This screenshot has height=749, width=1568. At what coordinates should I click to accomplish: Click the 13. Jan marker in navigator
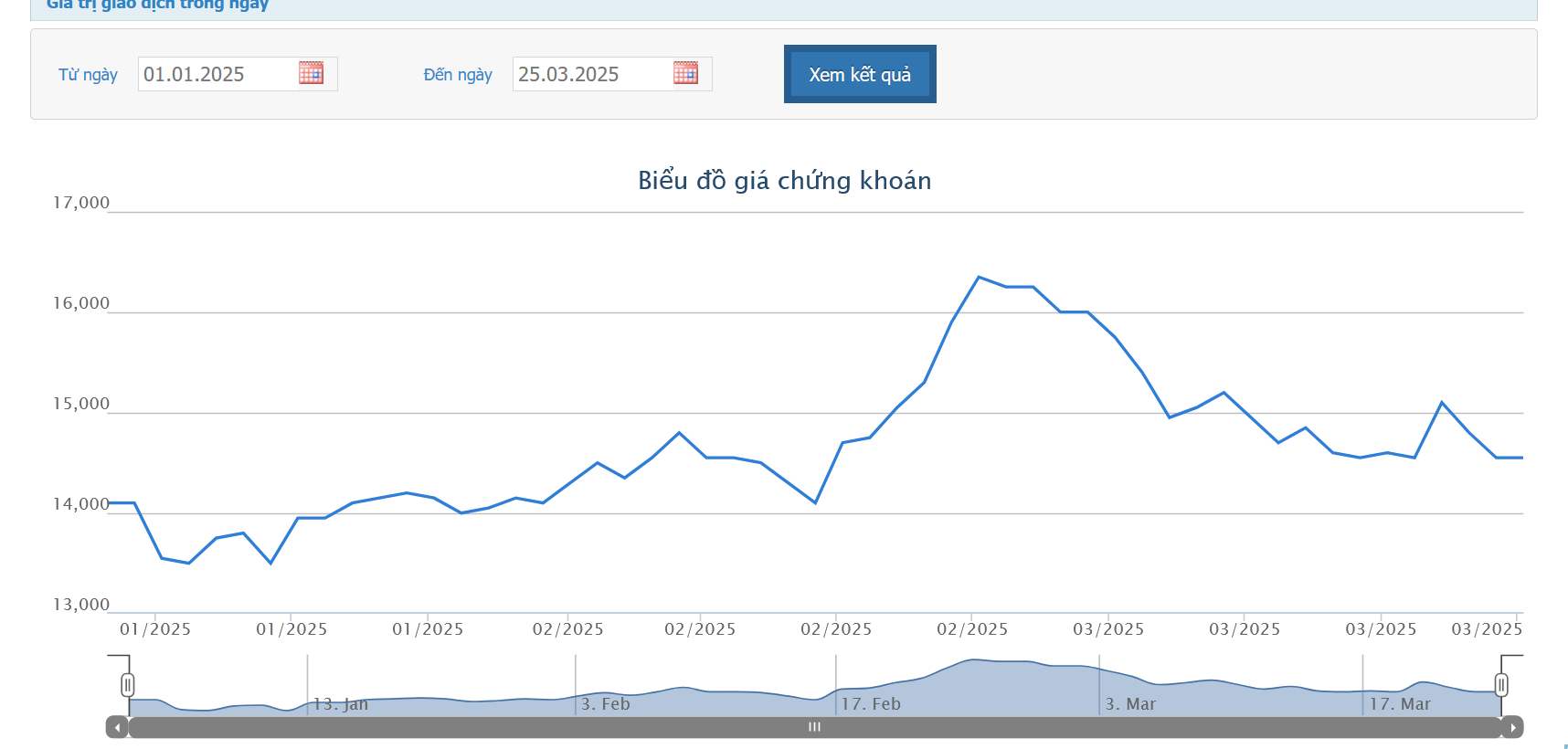tap(341, 704)
